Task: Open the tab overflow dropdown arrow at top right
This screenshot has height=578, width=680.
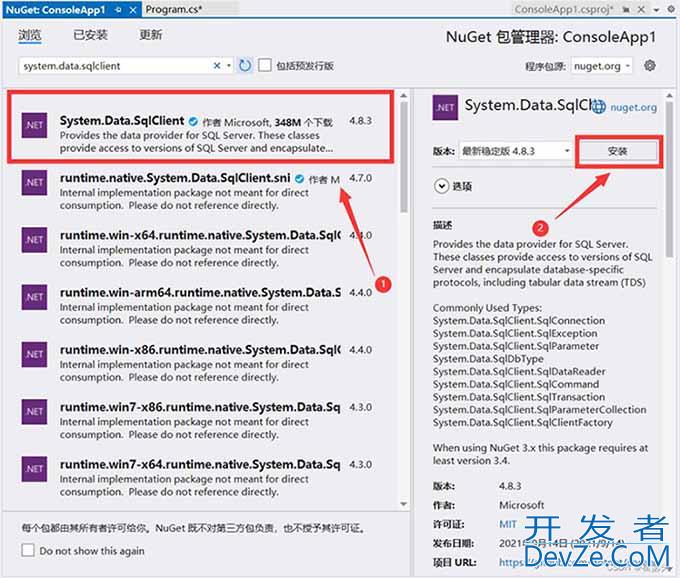Action: click(657, 10)
